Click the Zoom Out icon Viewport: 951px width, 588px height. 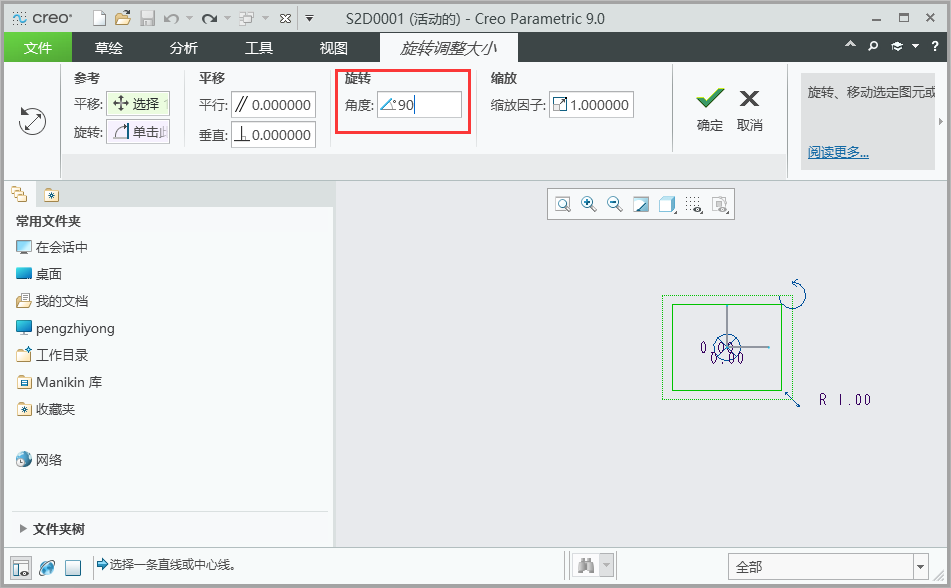point(614,204)
